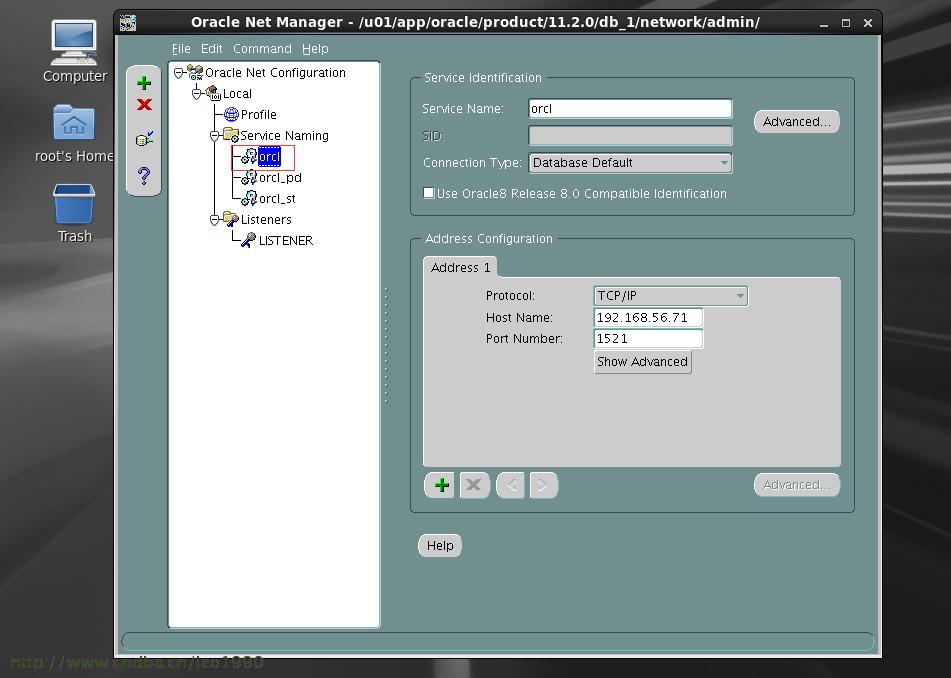Click the Oracle Net Configuration root icon
The width and height of the screenshot is (951, 678).
195,73
